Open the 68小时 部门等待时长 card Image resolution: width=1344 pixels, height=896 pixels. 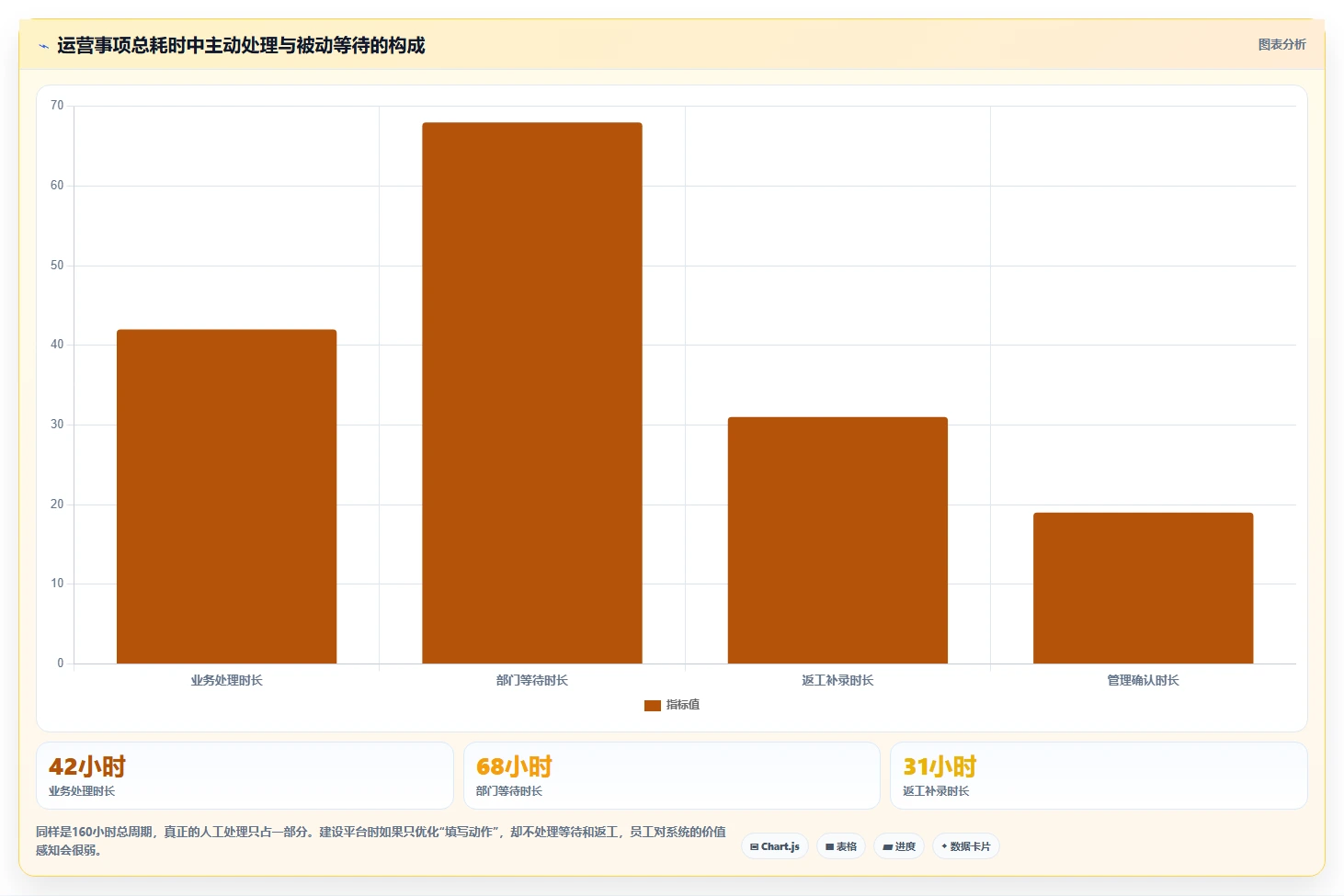coord(672,776)
